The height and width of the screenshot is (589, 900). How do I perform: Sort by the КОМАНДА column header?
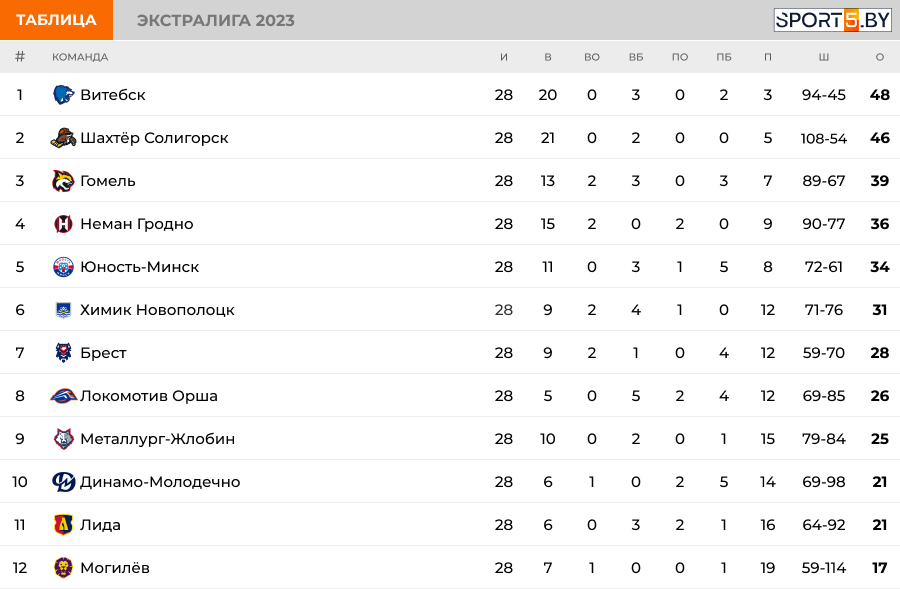point(80,57)
